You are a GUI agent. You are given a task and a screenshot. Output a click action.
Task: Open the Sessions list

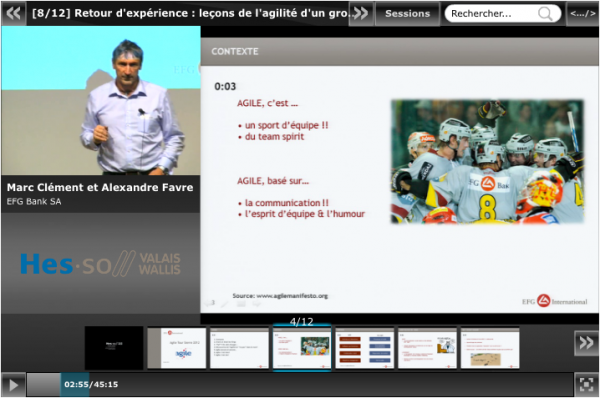coord(408,14)
